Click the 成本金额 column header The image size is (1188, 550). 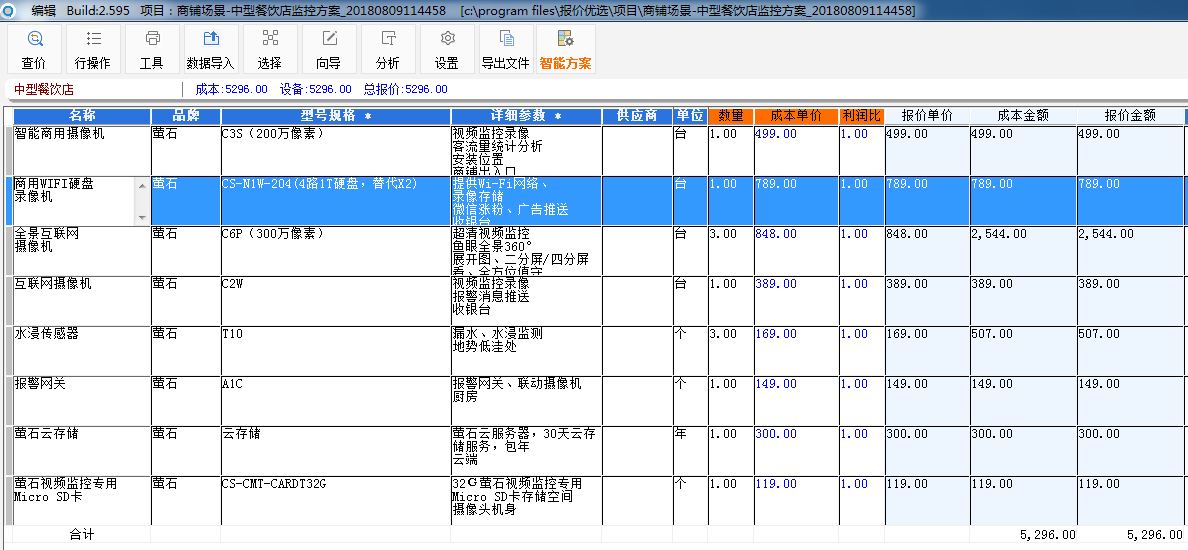click(x=1024, y=116)
